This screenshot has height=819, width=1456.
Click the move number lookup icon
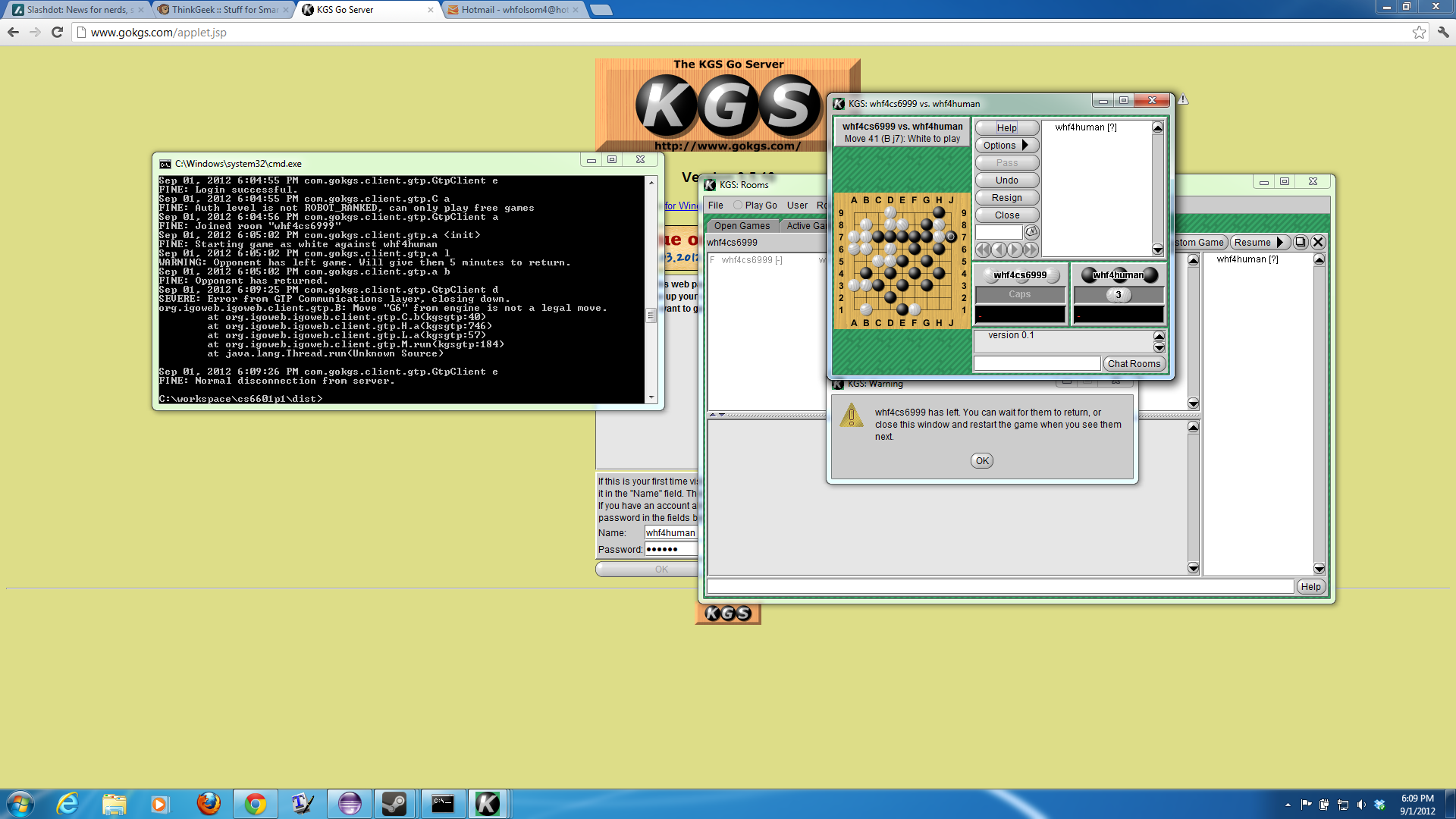1031,232
